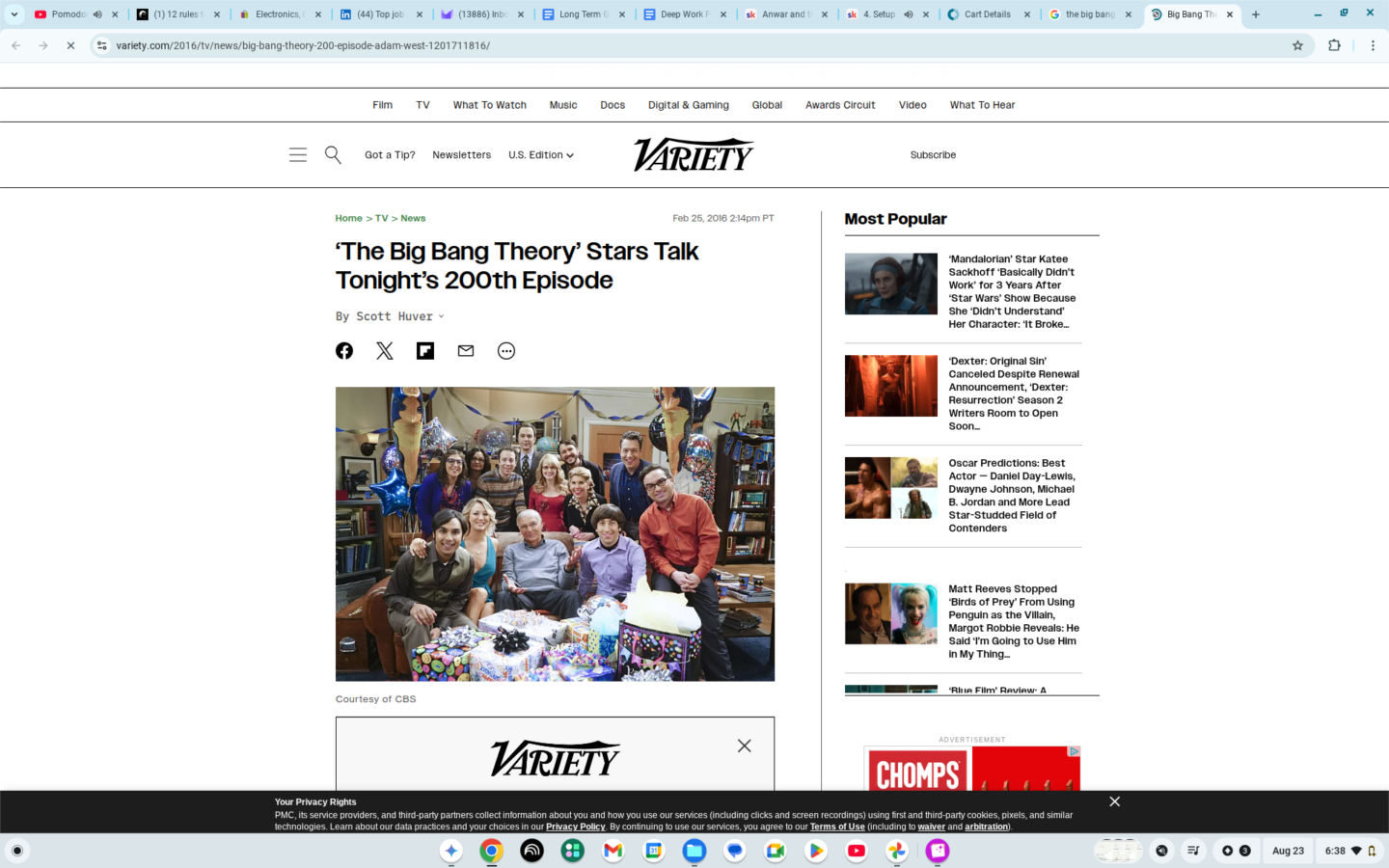
Task: Open the Global section
Action: [767, 105]
